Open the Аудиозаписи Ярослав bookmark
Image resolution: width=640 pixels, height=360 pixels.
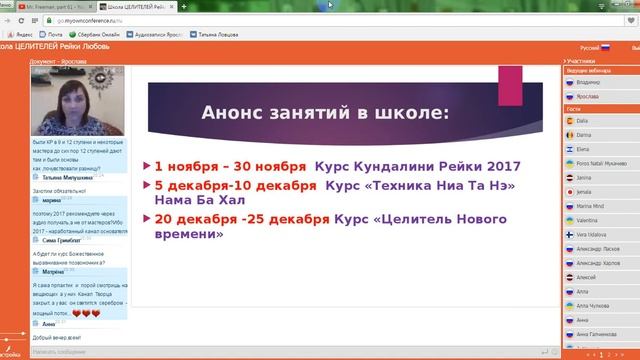coord(155,35)
